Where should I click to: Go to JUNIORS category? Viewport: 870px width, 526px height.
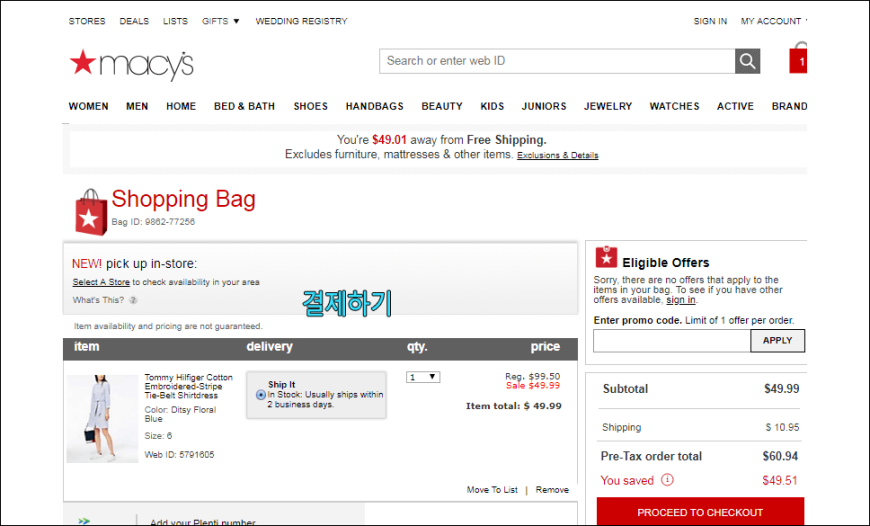tap(544, 106)
